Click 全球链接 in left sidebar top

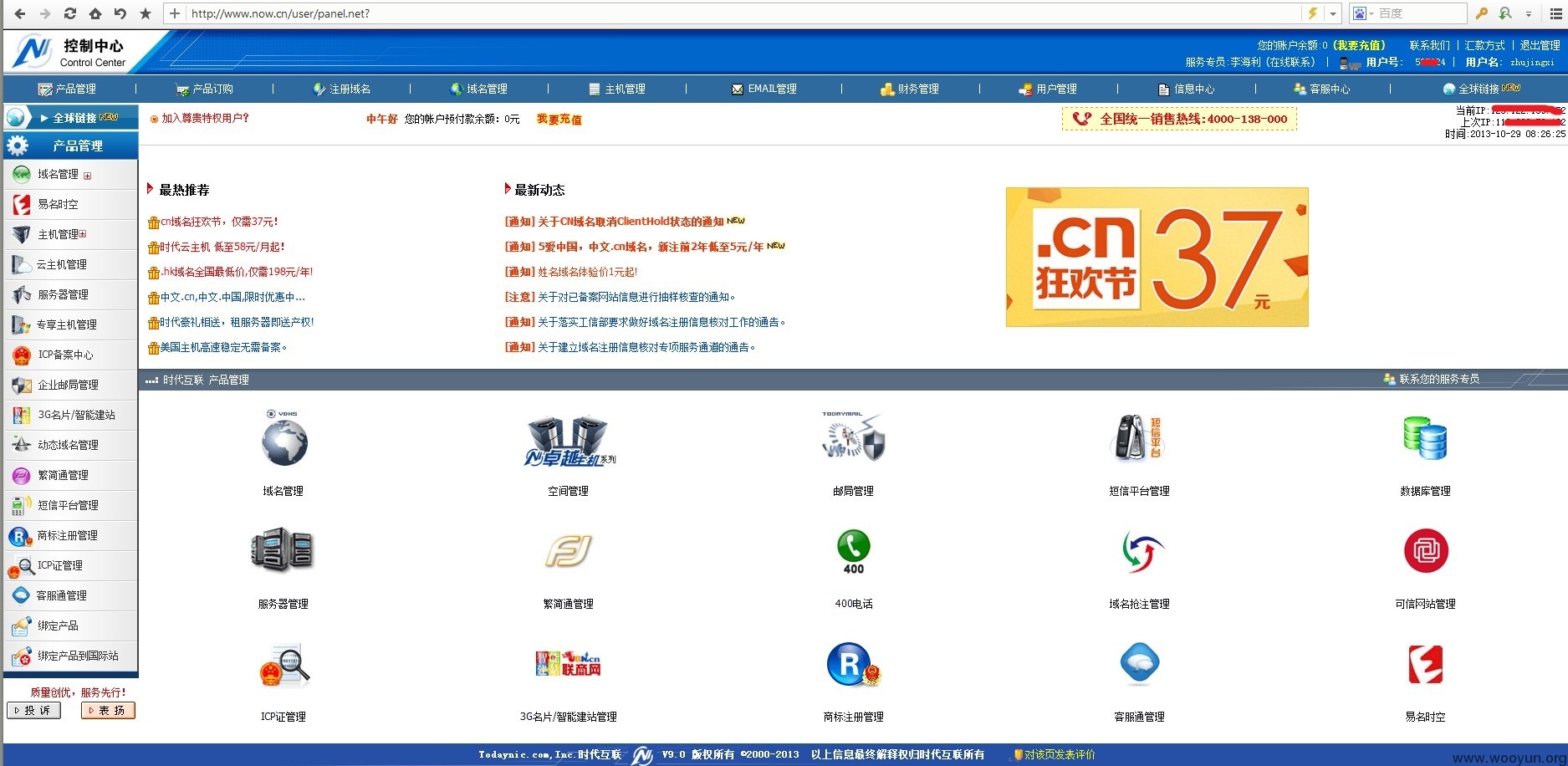click(x=70, y=117)
